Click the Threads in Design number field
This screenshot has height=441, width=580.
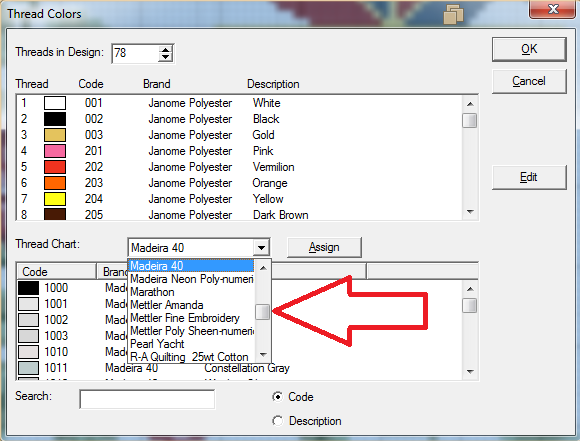[x=135, y=53]
